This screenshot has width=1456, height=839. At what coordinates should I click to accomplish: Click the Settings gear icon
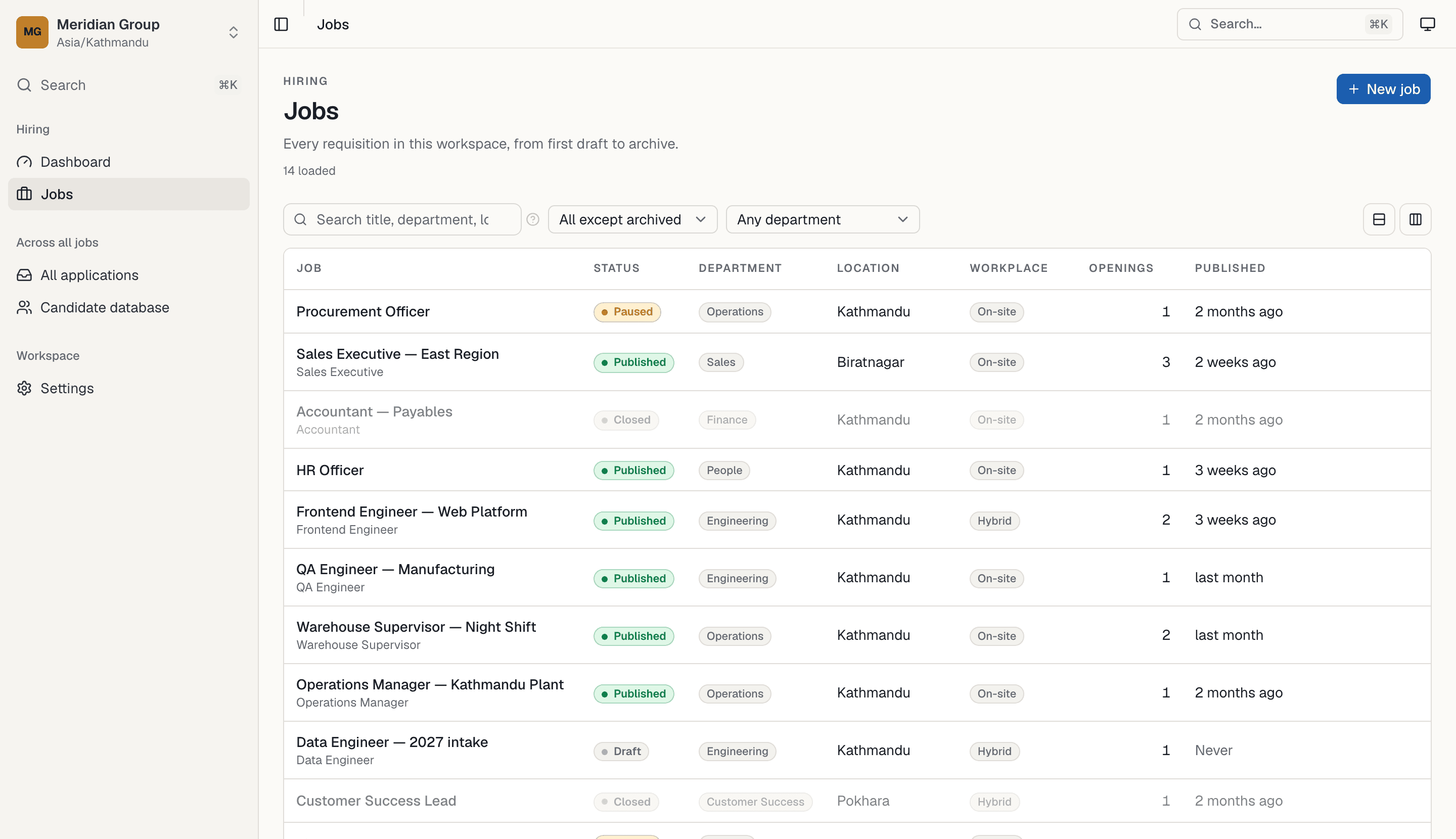pos(24,388)
